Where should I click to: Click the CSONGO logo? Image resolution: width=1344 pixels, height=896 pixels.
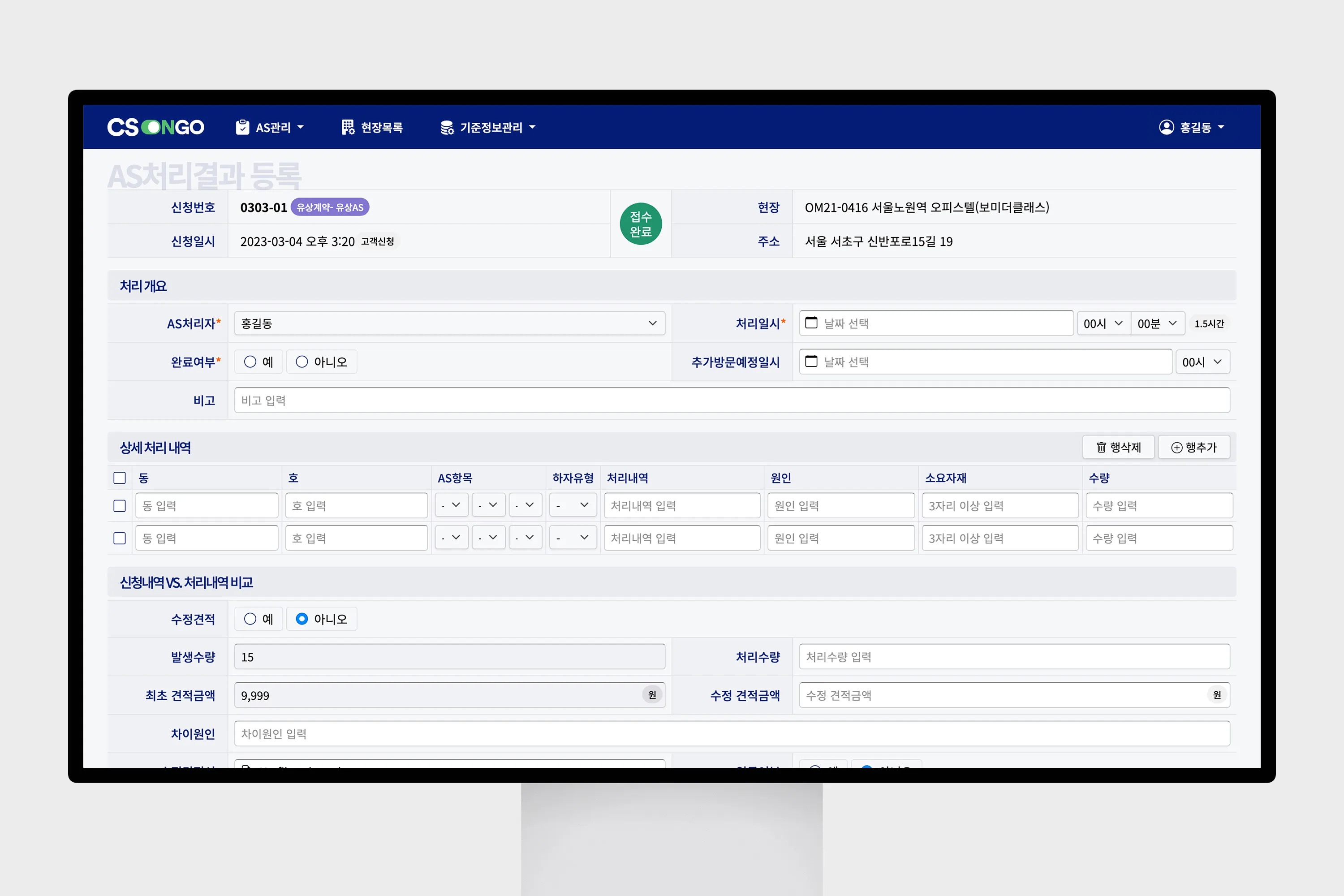tap(155, 127)
